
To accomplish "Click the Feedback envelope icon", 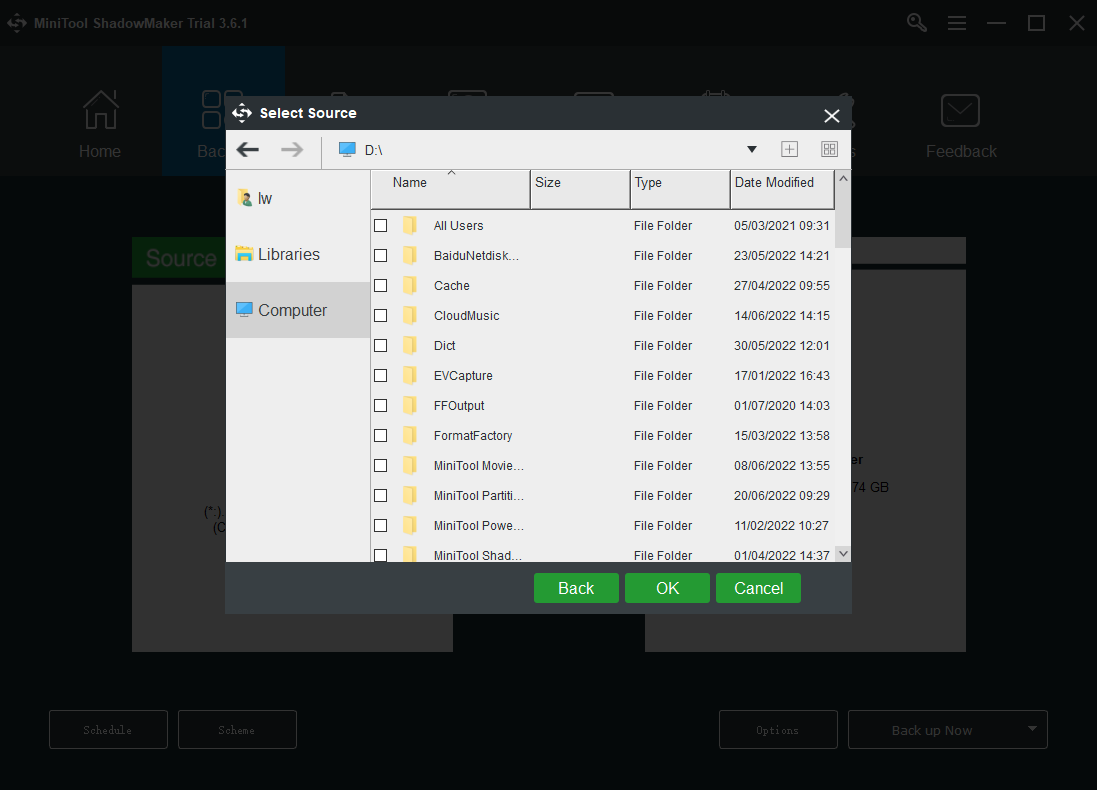I will (x=960, y=110).
